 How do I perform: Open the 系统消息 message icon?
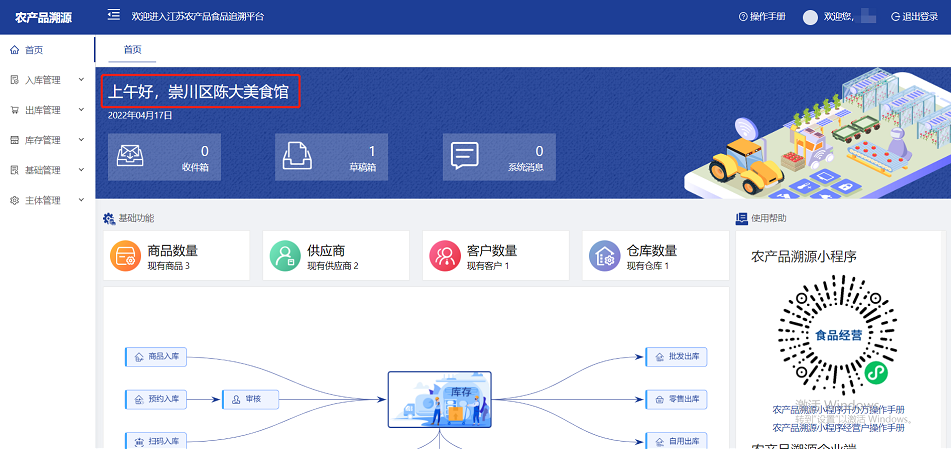pyautogui.click(x=465, y=157)
